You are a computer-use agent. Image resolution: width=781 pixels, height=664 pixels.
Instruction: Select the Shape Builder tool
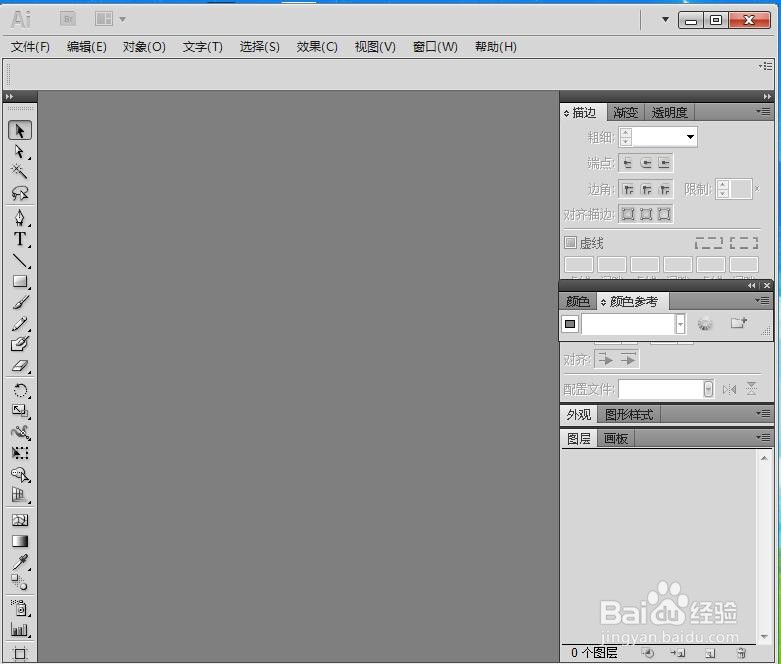[x=20, y=474]
